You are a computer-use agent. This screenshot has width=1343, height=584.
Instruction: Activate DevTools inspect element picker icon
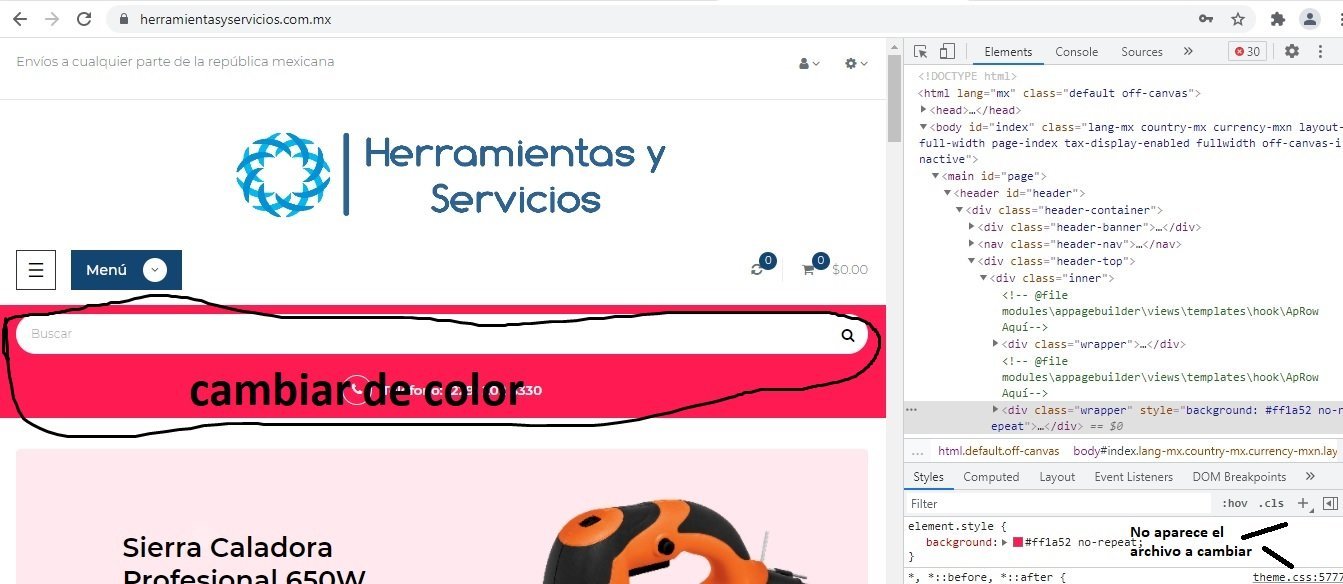tap(920, 52)
